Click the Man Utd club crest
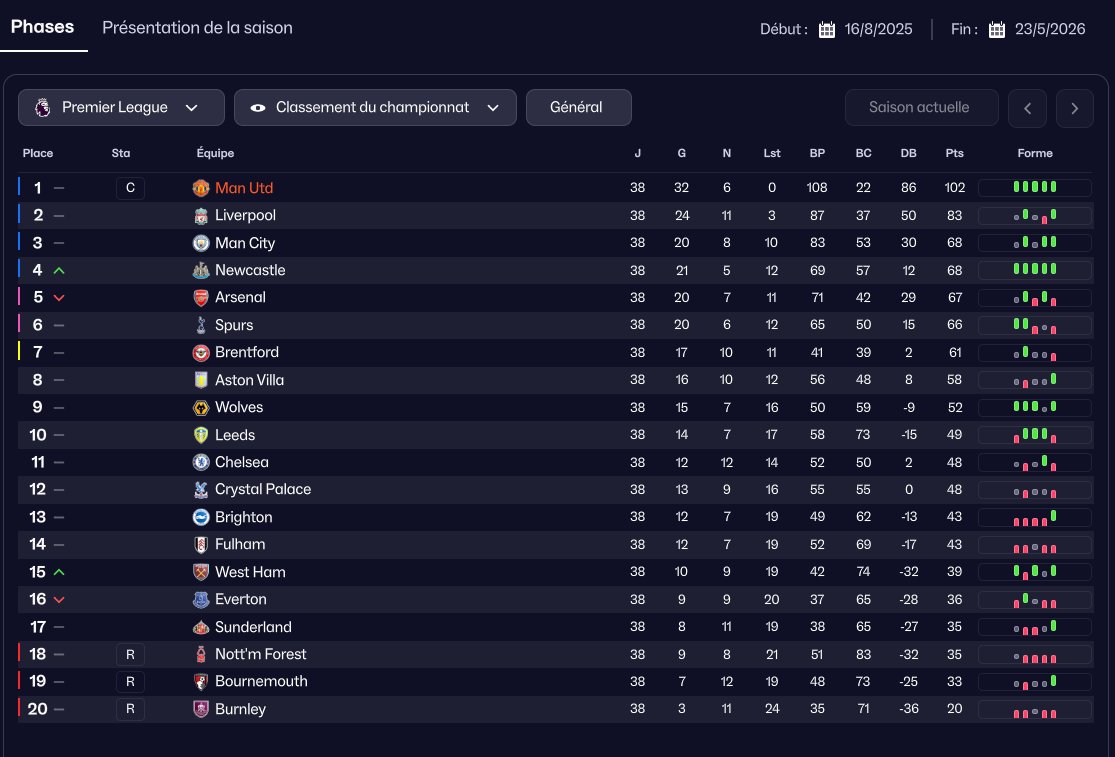The width and height of the screenshot is (1115, 757). (200, 188)
